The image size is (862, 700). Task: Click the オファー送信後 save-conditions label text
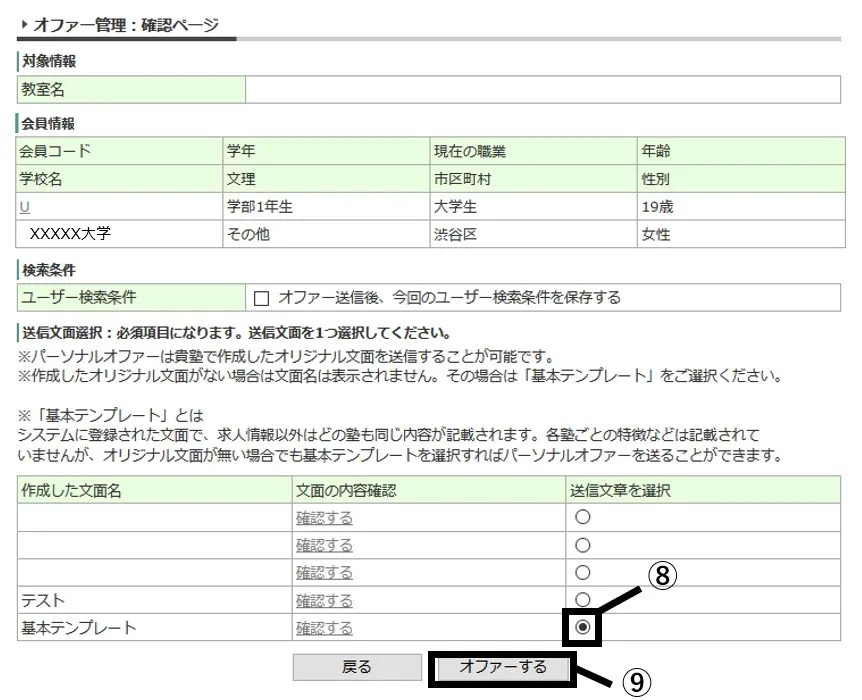click(449, 298)
